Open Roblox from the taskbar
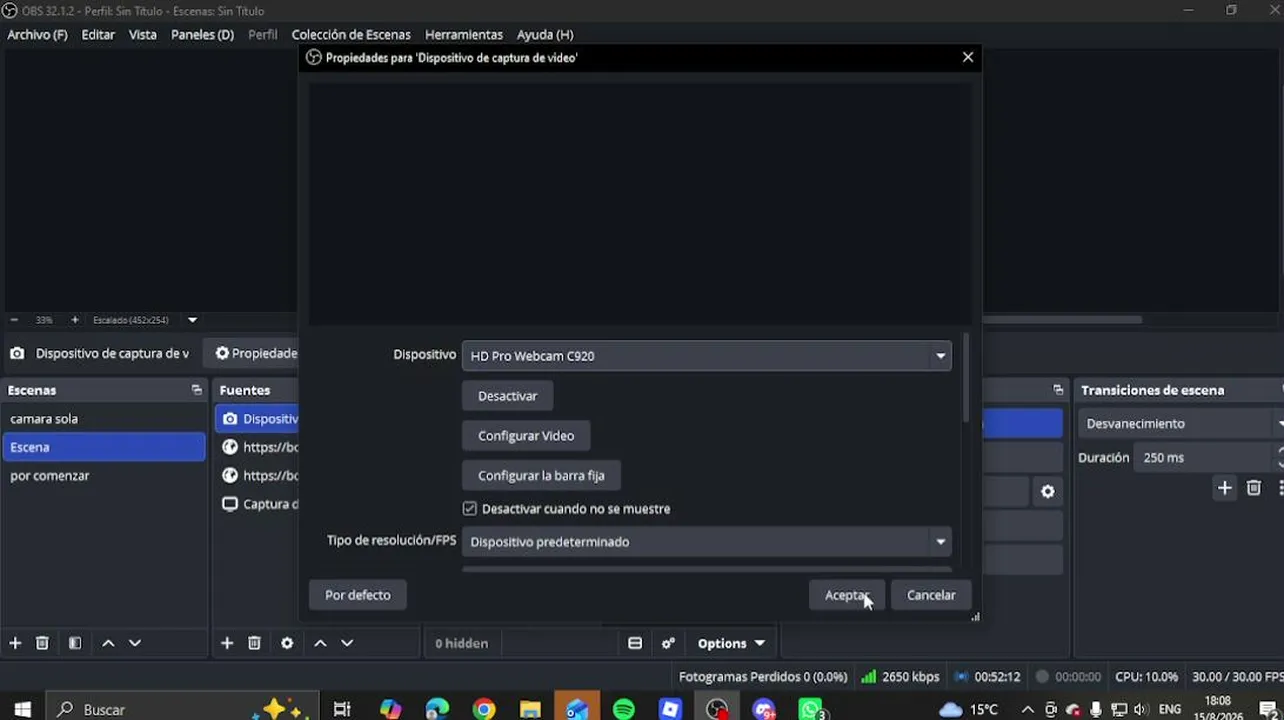 click(x=670, y=709)
